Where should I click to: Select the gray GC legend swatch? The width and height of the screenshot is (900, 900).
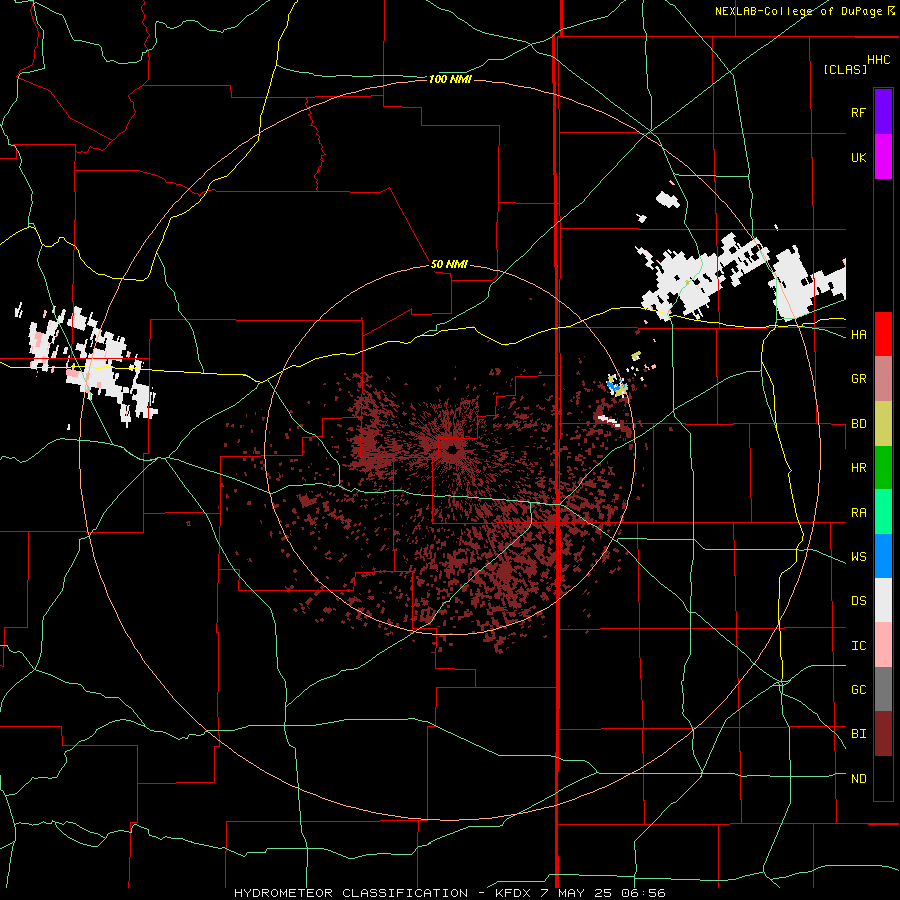coord(883,689)
